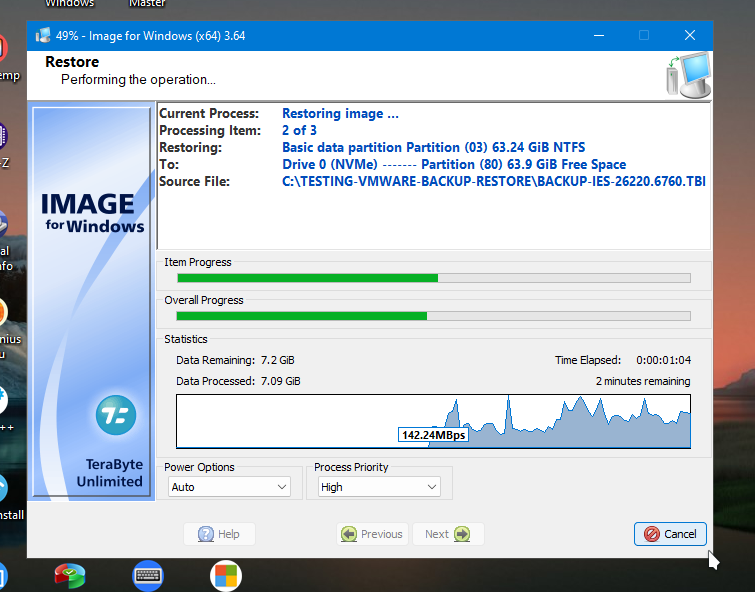Click the '2 of 3' processing item text
Viewport: 755px width, 592px height.
(x=299, y=131)
